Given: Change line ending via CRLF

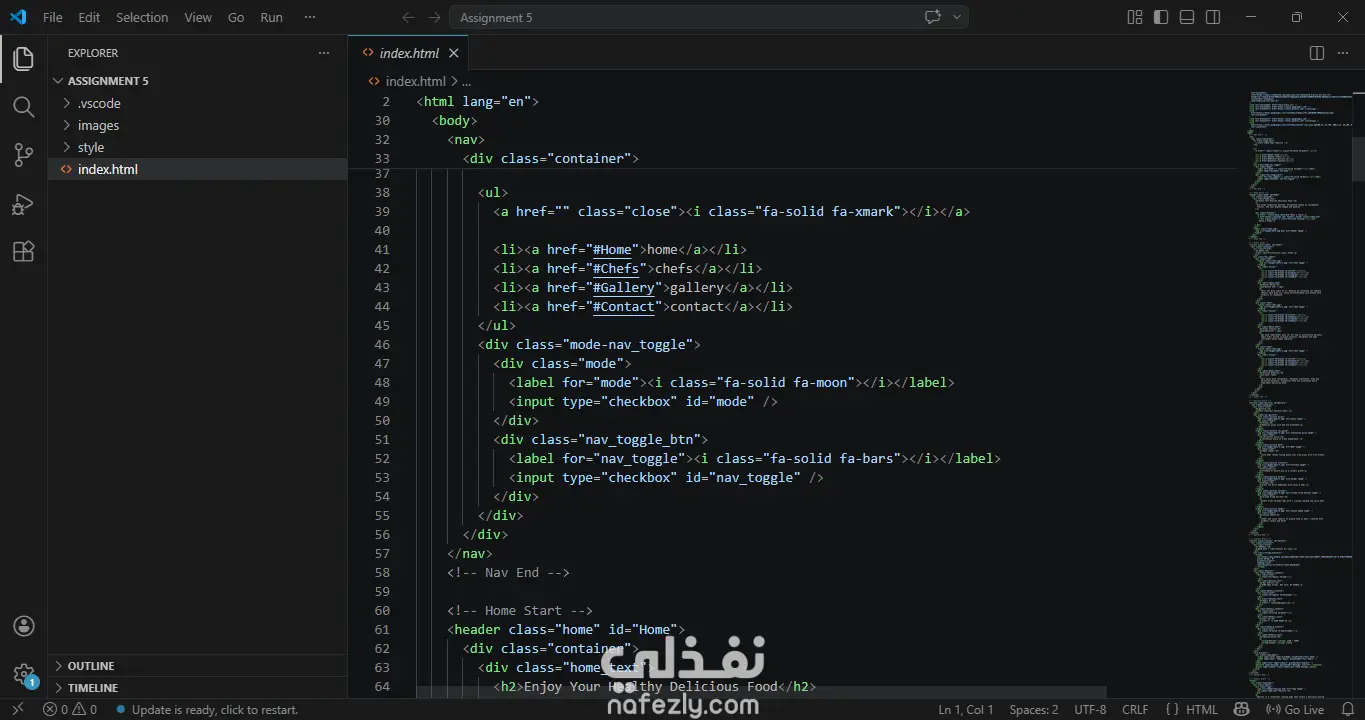Looking at the screenshot, I should point(1136,709).
